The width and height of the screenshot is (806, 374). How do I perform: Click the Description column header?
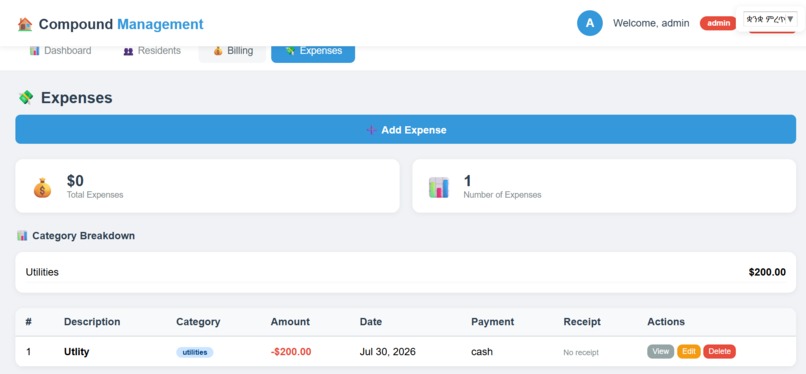(x=92, y=322)
